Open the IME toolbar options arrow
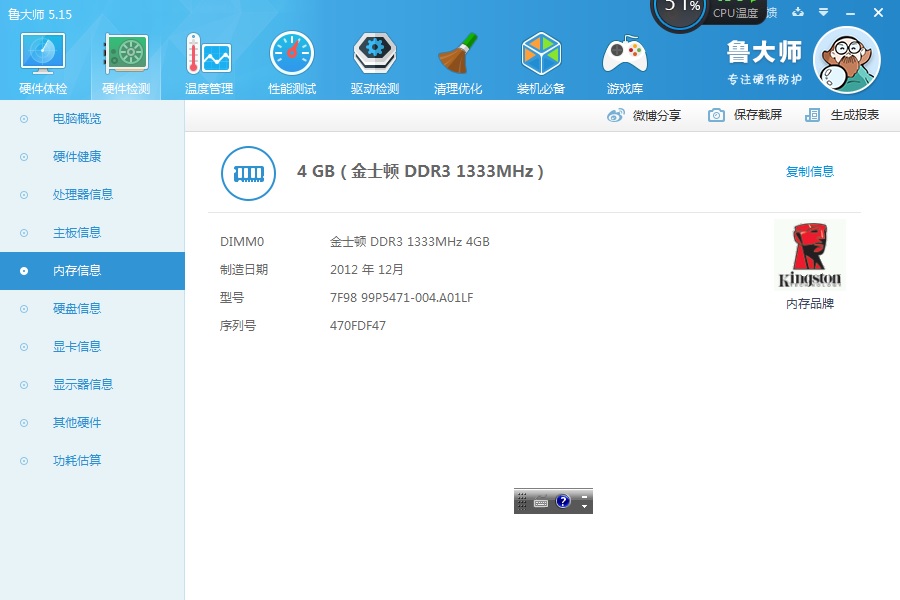Image resolution: width=900 pixels, height=600 pixels. (584, 506)
